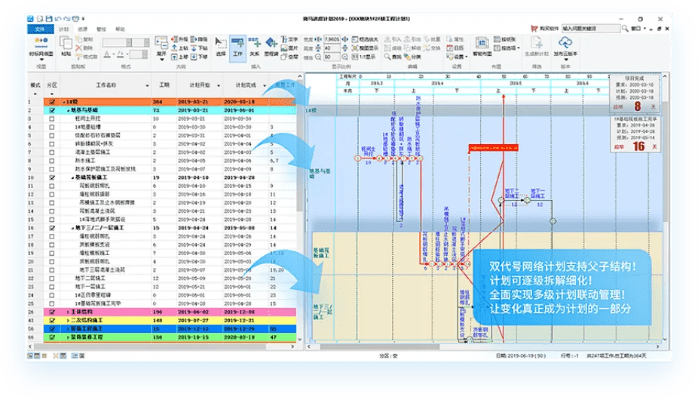Select the 工作 insert work tool

238,47
